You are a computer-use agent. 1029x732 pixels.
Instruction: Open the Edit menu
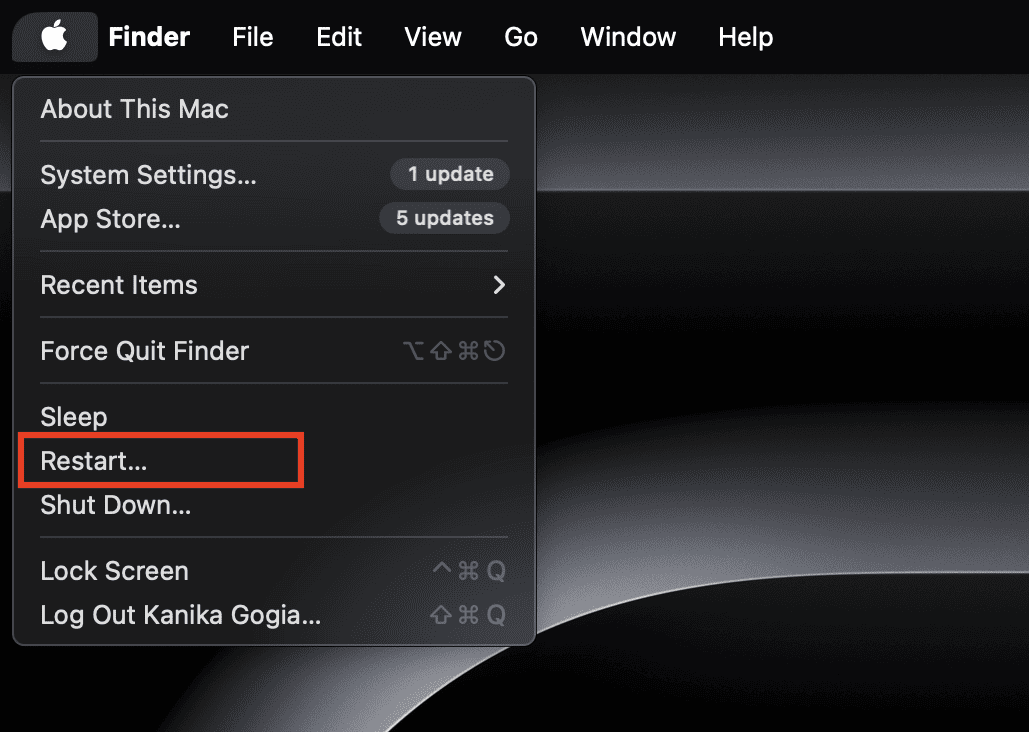[339, 37]
